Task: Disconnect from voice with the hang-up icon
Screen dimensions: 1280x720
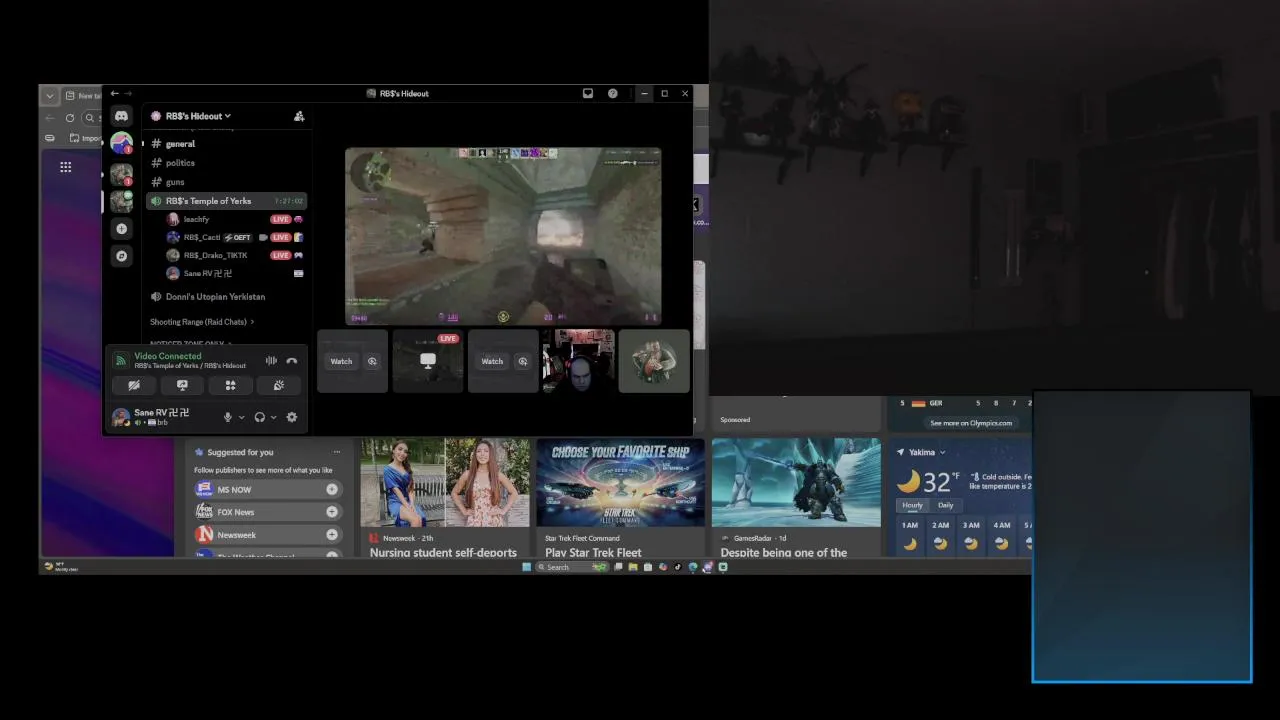Action: pyautogui.click(x=291, y=361)
